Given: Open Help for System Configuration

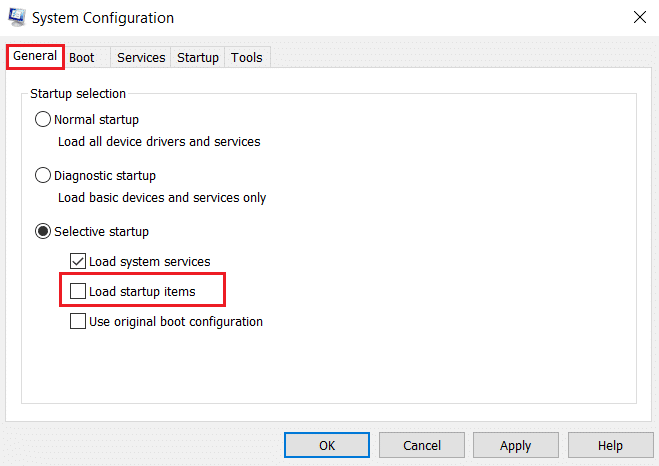Looking at the screenshot, I should pos(610,445).
